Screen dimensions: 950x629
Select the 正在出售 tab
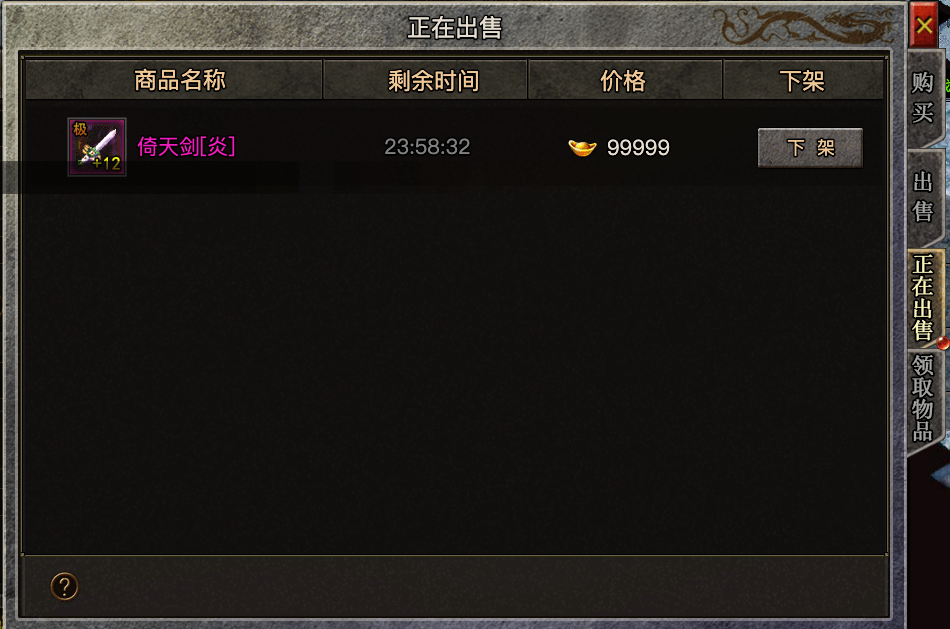click(924, 298)
